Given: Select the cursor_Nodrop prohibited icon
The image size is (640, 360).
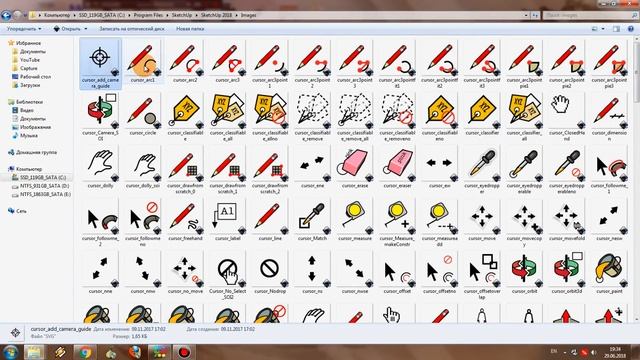Looking at the screenshot, I should pyautogui.click(x=270, y=269).
